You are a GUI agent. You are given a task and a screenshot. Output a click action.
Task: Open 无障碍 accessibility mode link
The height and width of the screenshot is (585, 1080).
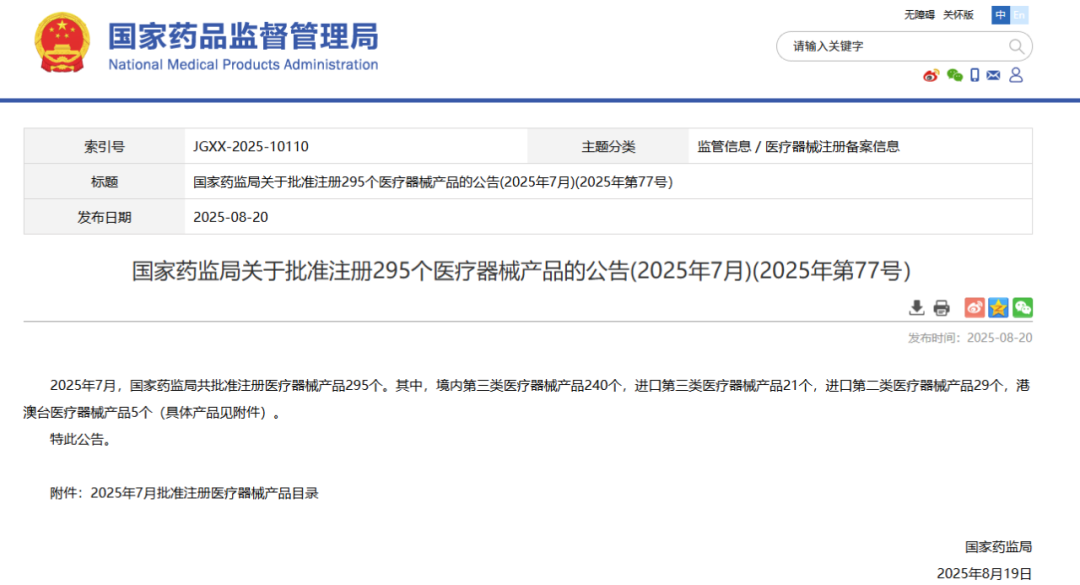pos(920,14)
